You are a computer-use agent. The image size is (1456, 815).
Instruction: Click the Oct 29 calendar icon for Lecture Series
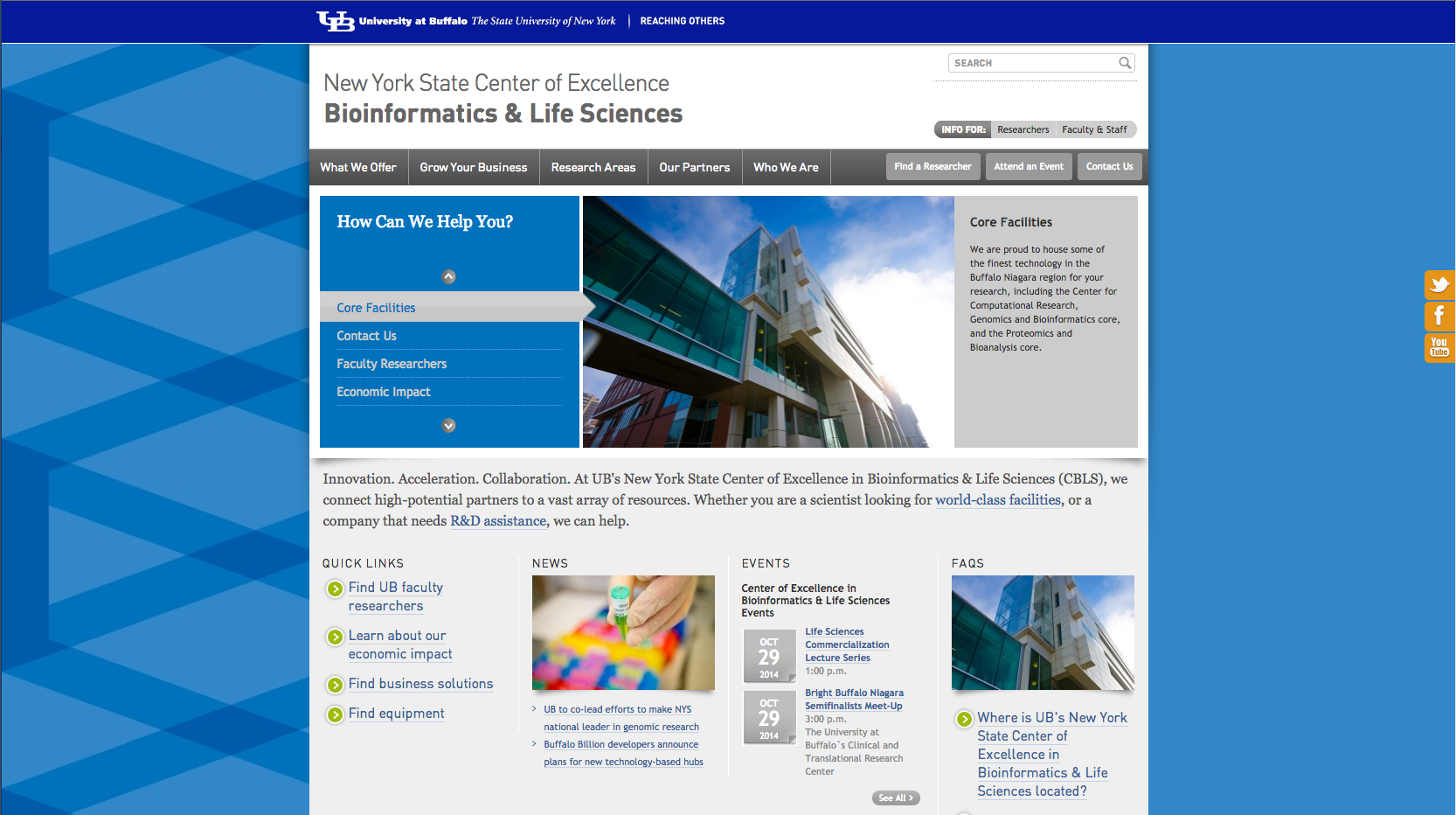click(769, 656)
